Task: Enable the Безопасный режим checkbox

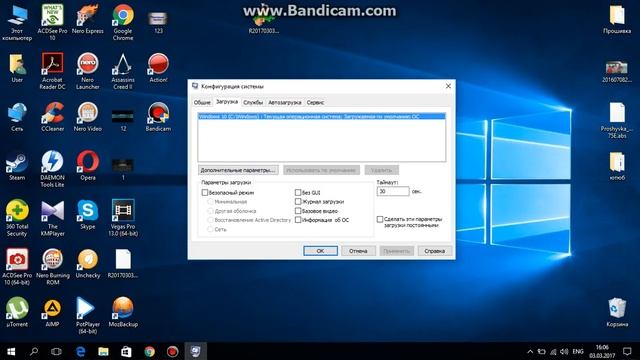Action: 205,192
